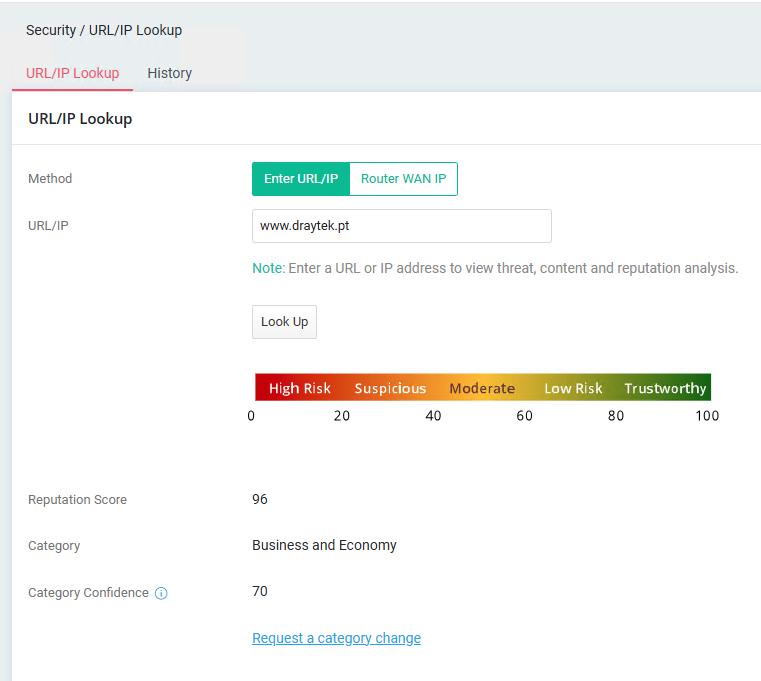Click the Category Confidence info icon
This screenshot has height=681, width=761.
coord(161,593)
